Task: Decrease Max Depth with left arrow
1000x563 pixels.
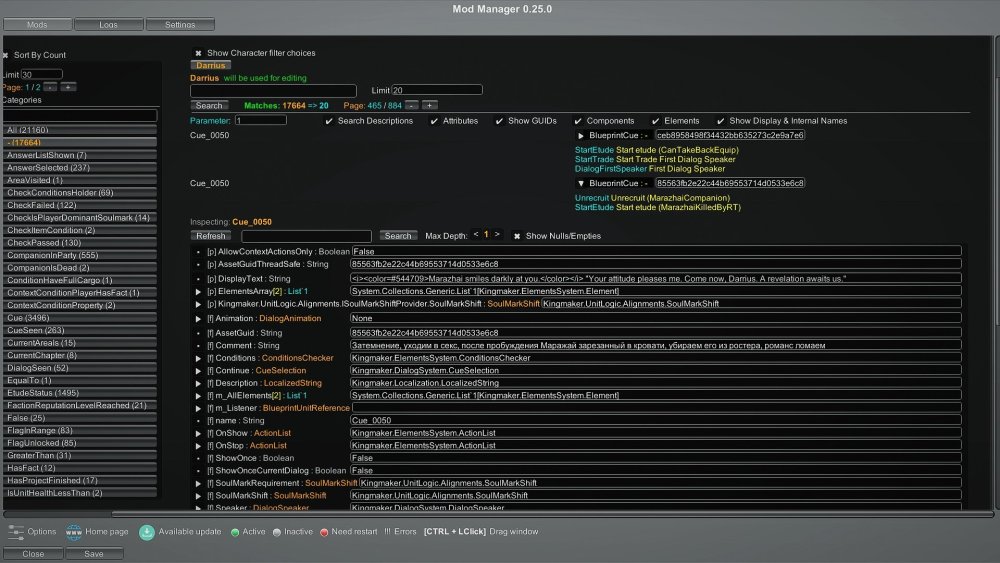Action: coord(475,235)
